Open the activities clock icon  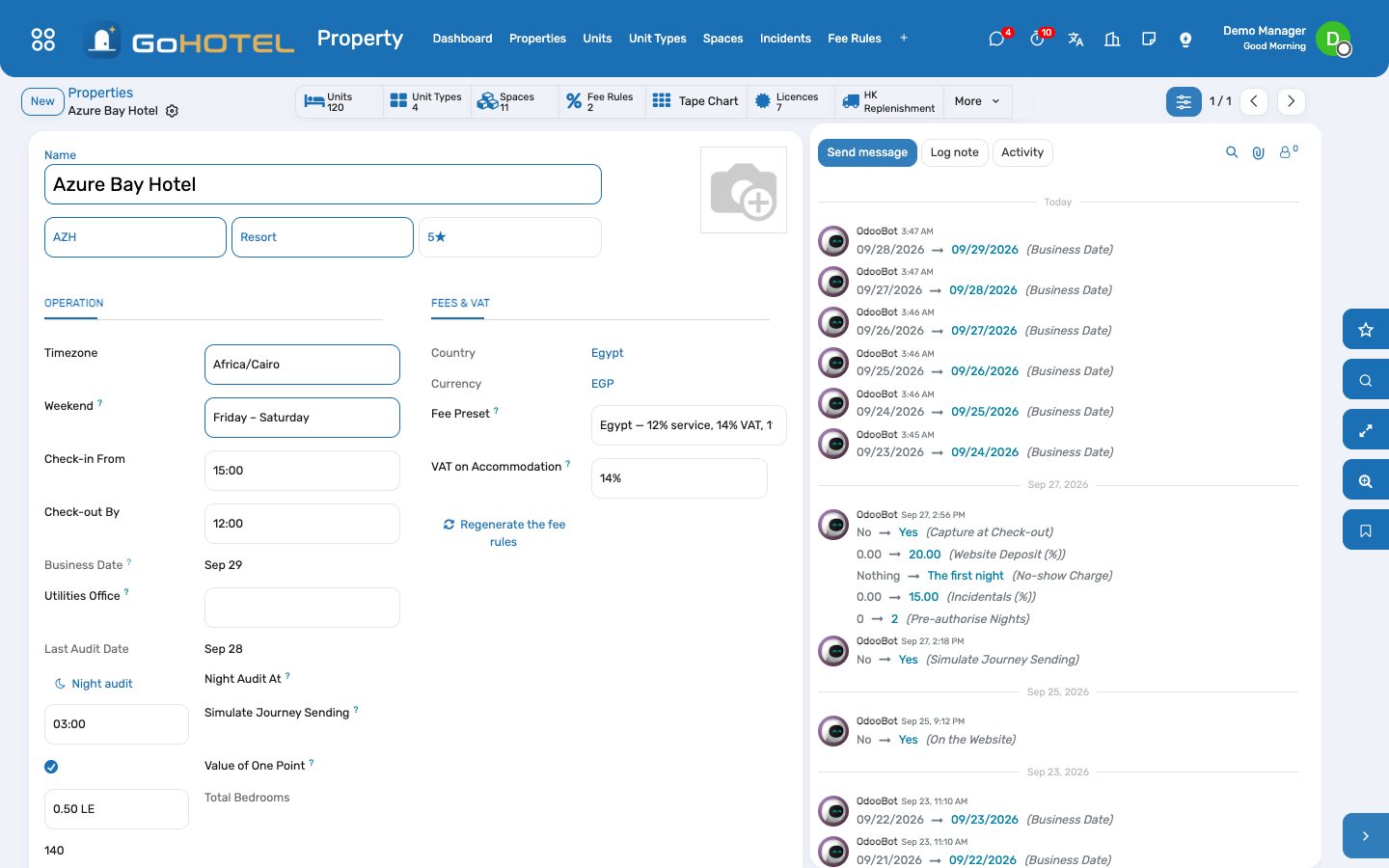click(1037, 39)
